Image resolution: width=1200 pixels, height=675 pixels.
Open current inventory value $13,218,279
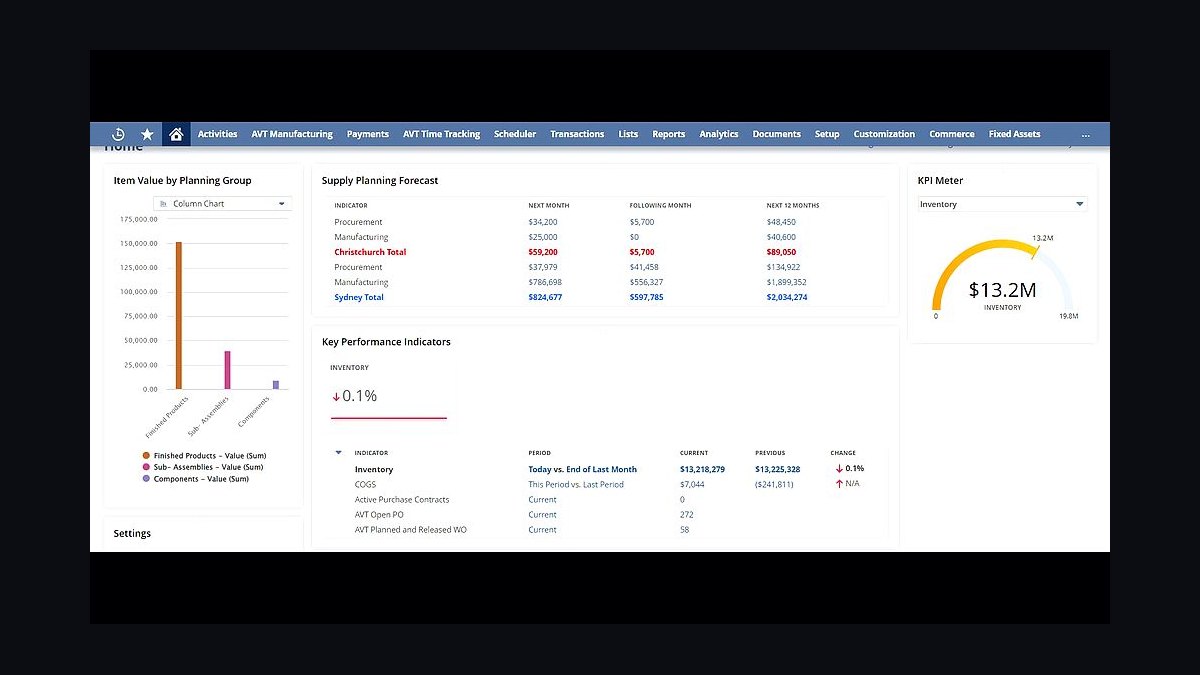point(702,469)
